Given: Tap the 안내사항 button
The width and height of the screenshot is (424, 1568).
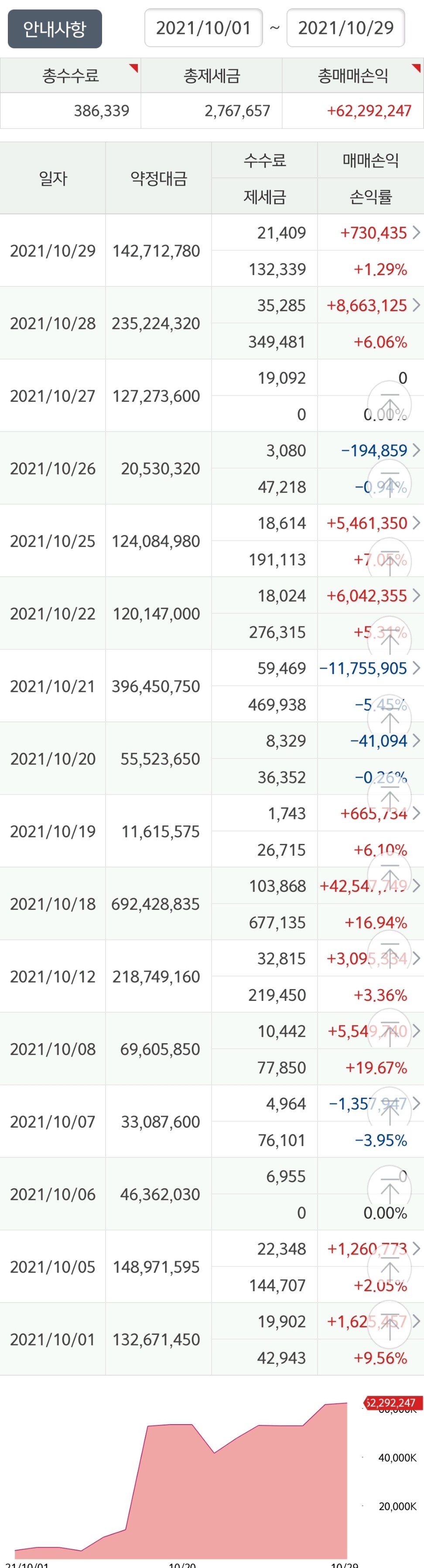Looking at the screenshot, I should pyautogui.click(x=55, y=29).
